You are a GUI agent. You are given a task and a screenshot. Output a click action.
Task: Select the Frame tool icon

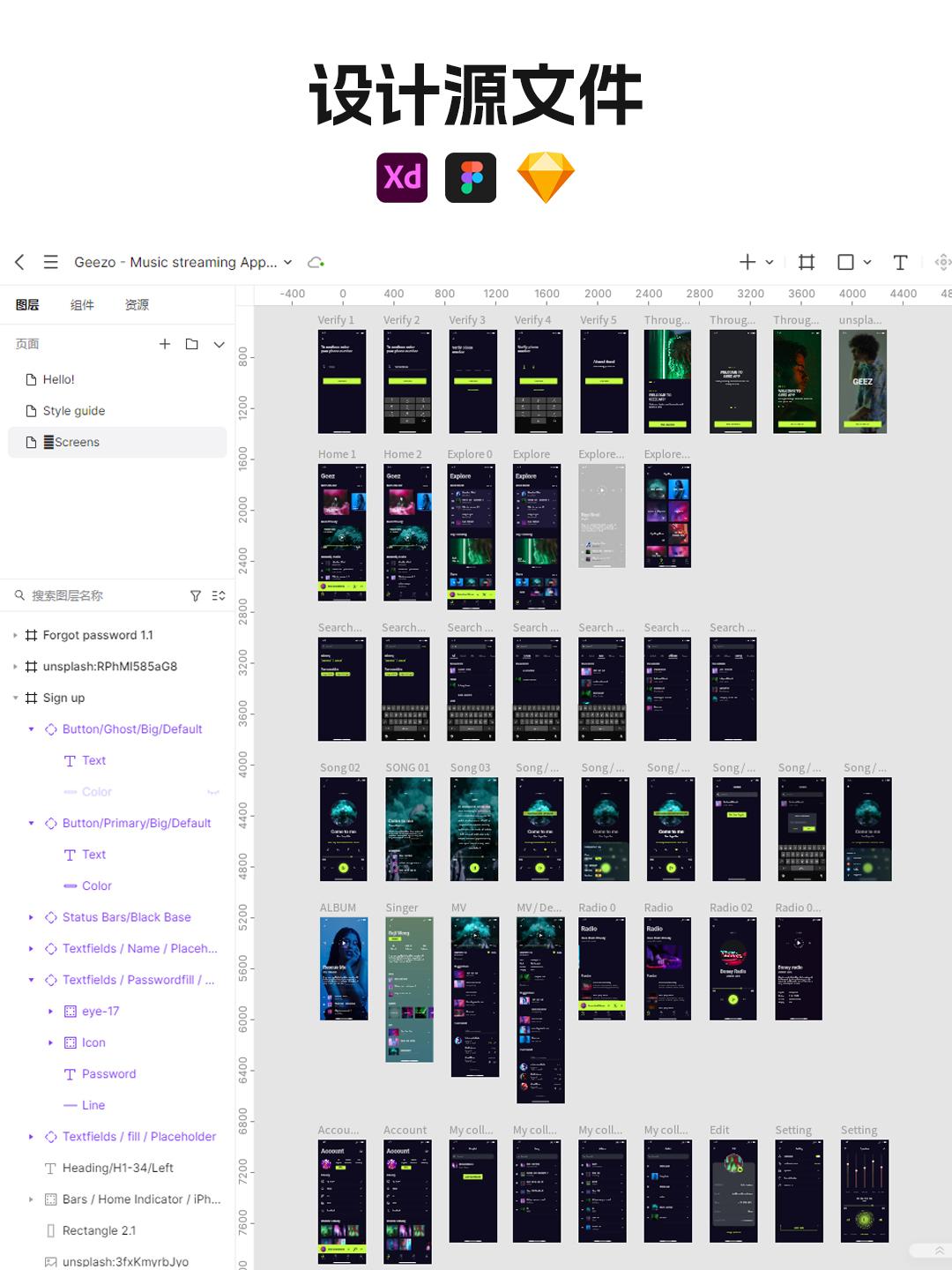[x=806, y=262]
